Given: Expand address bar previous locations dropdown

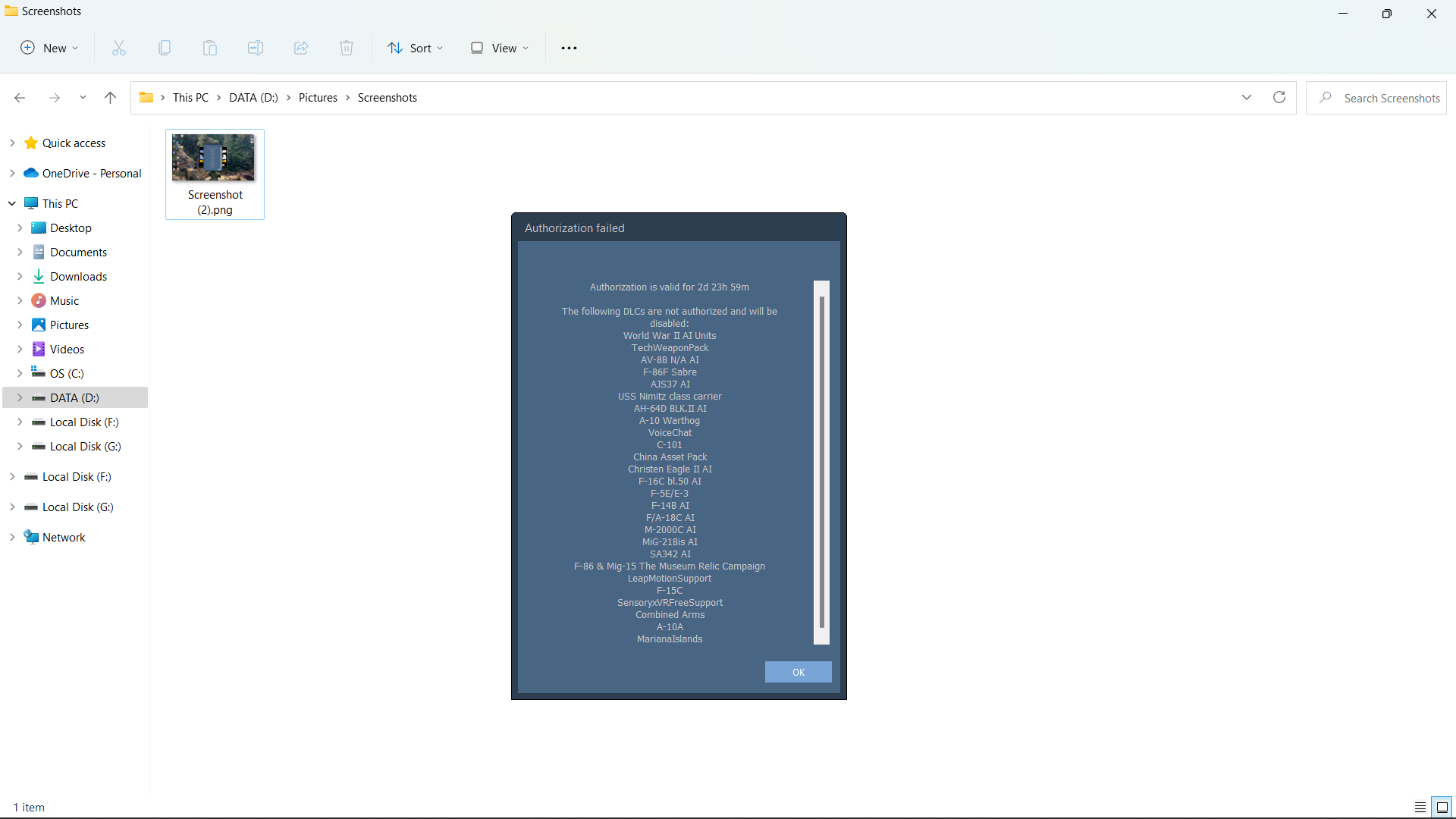Looking at the screenshot, I should click(x=1247, y=97).
